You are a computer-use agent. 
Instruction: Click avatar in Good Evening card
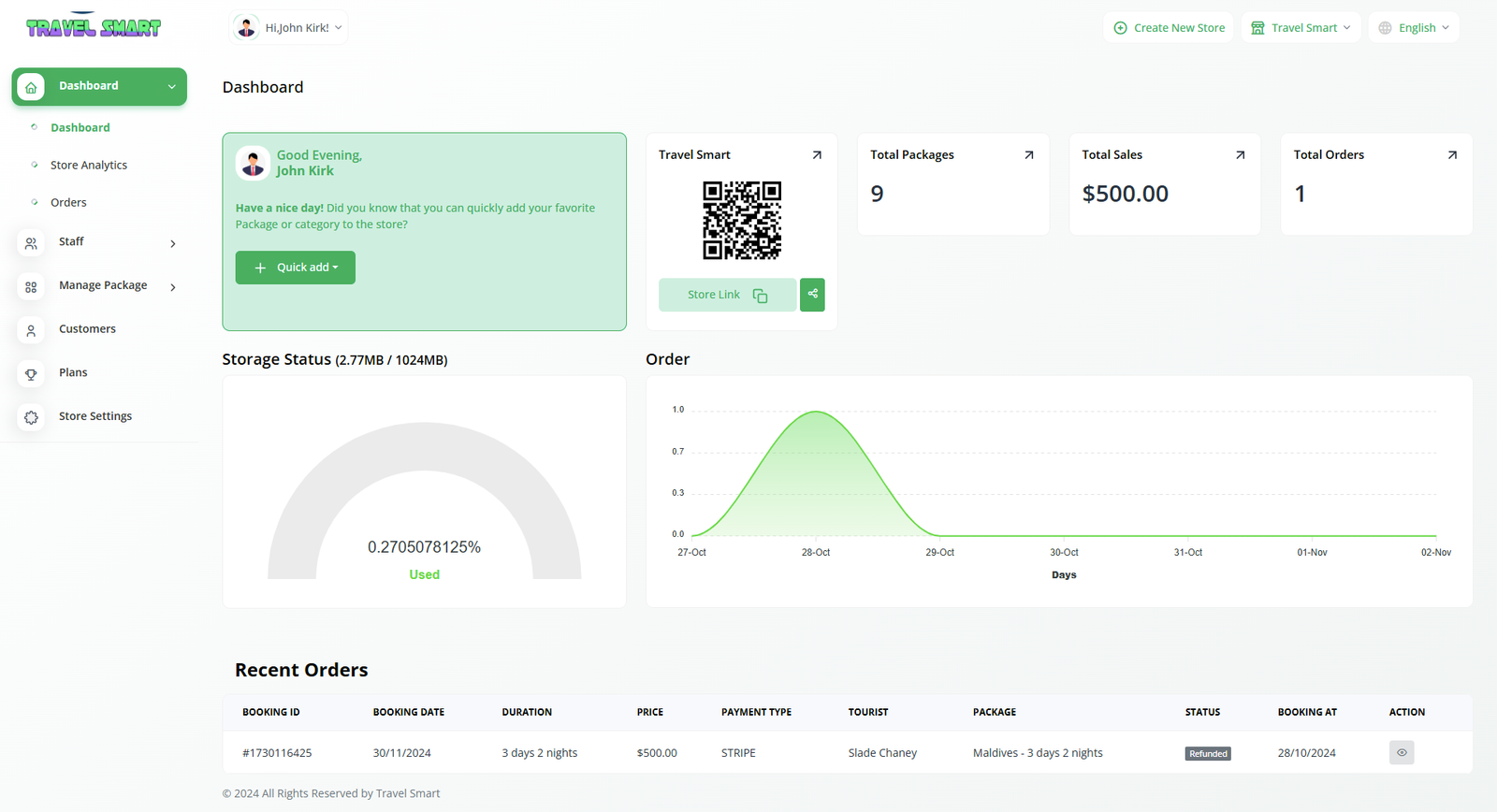pyautogui.click(x=253, y=163)
